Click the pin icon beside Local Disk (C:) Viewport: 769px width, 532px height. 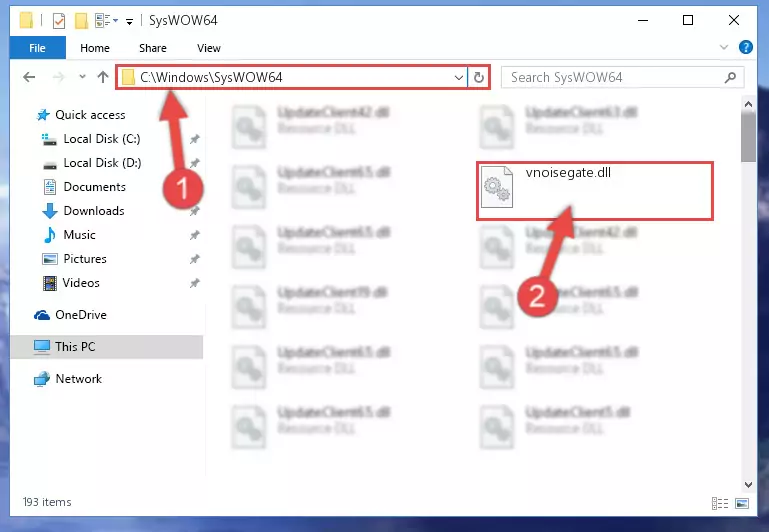point(195,139)
